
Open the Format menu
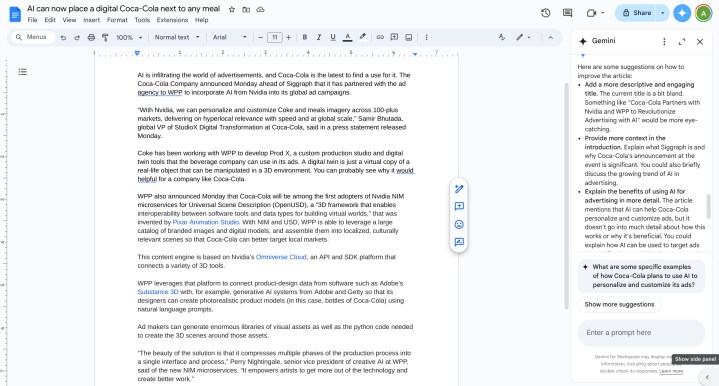pyautogui.click(x=117, y=20)
